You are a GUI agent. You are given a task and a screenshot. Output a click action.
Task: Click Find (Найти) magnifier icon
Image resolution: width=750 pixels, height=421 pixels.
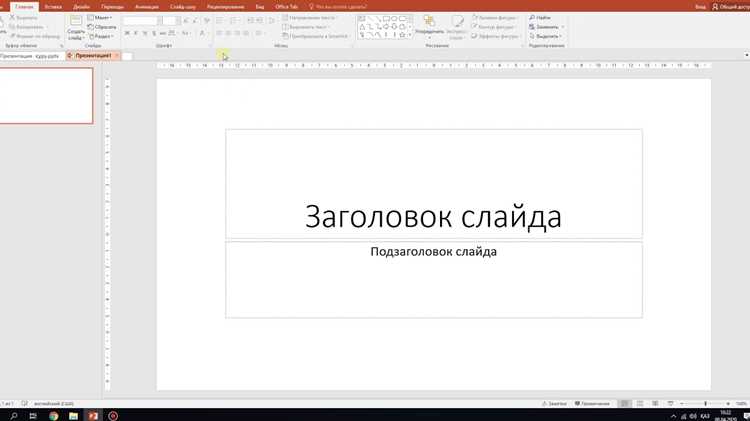pyautogui.click(x=532, y=18)
